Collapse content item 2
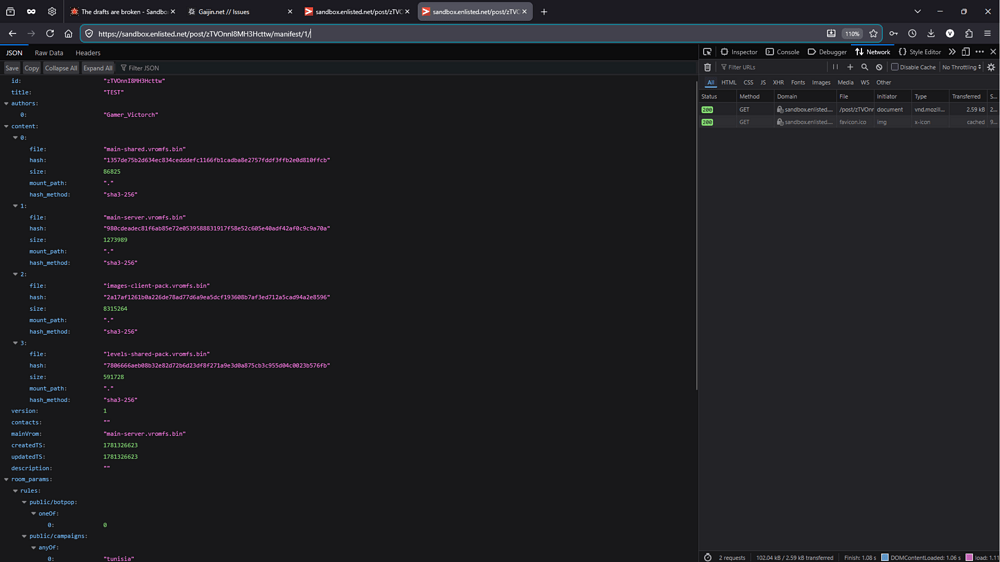 pos(15,274)
